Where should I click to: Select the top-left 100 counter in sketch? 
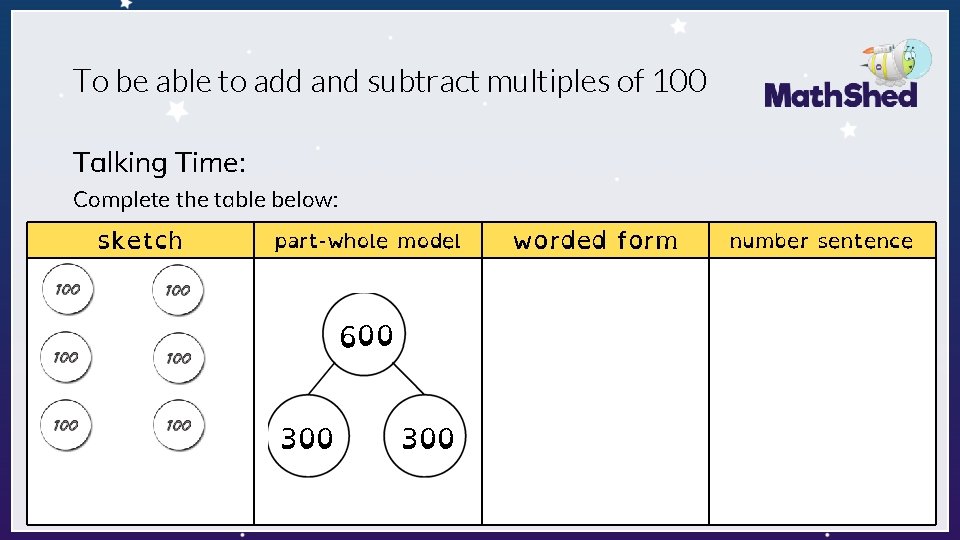click(65, 289)
